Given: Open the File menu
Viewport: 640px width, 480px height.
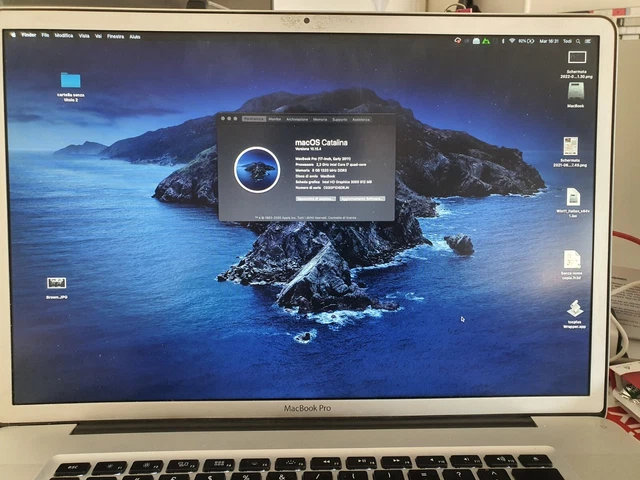Looking at the screenshot, I should click(45, 36).
